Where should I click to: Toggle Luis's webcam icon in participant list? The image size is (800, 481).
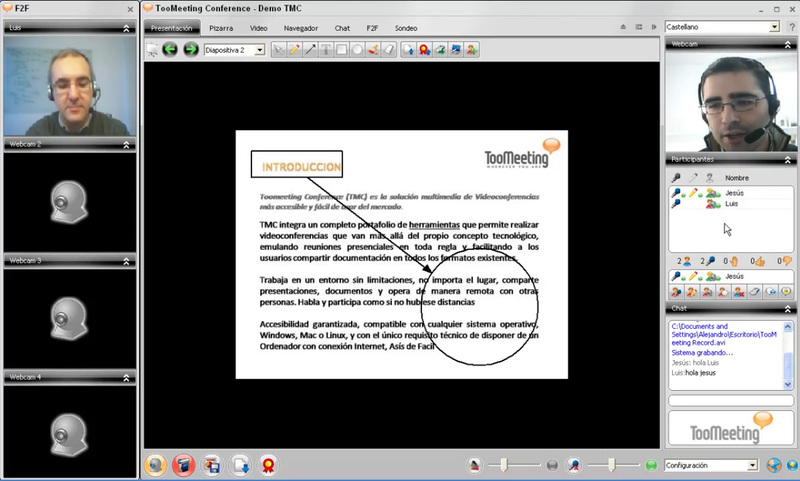[712, 204]
